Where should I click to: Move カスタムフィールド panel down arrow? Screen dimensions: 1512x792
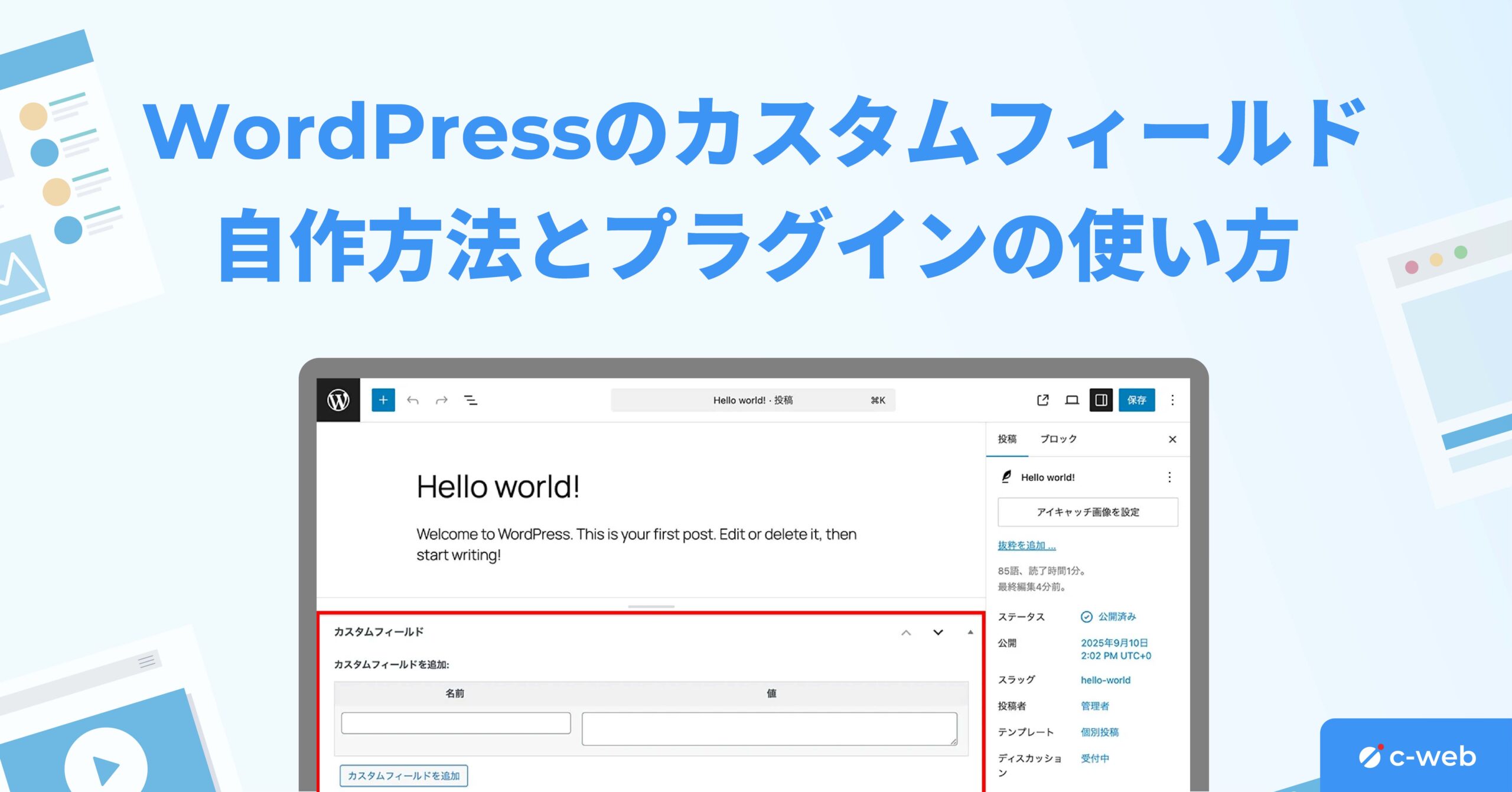(x=938, y=633)
